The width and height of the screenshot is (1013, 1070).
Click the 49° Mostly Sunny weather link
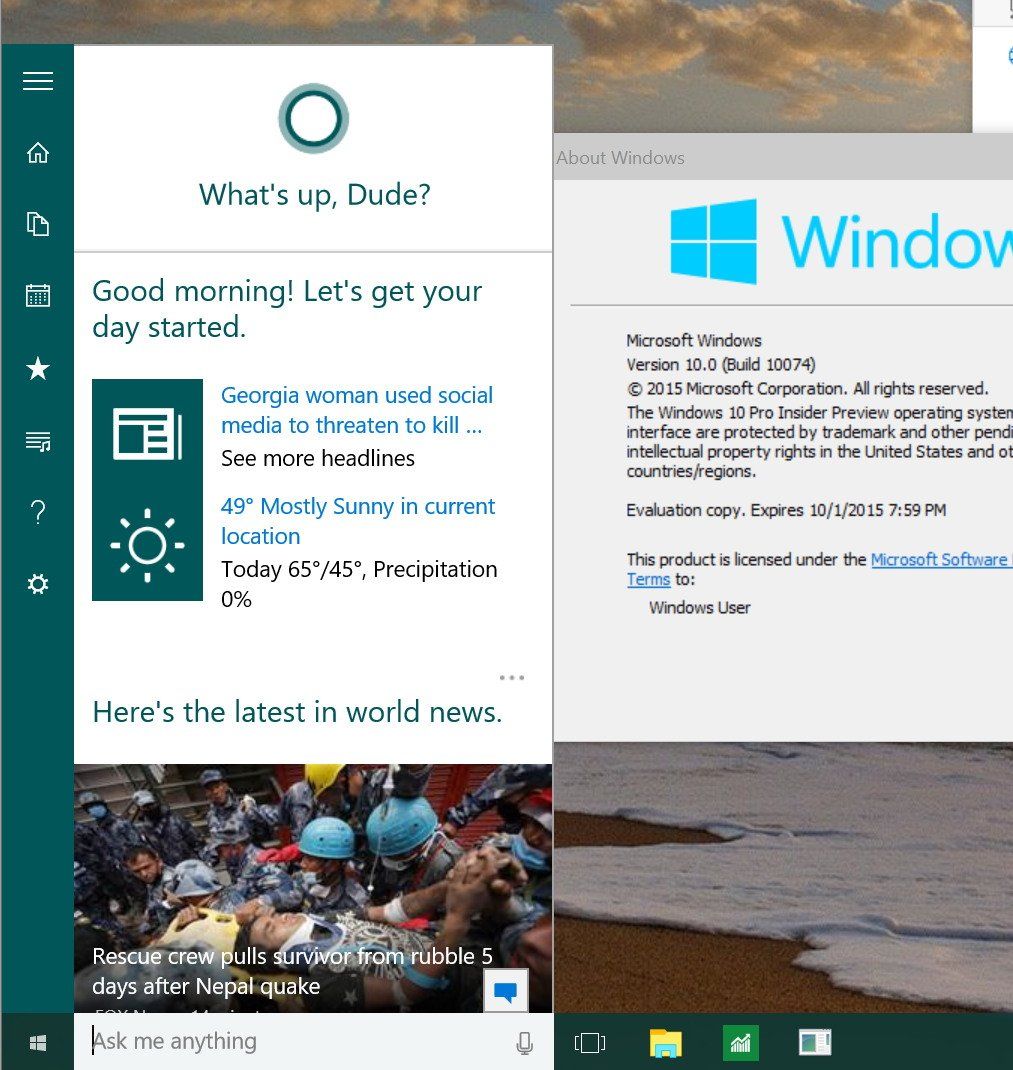point(358,521)
